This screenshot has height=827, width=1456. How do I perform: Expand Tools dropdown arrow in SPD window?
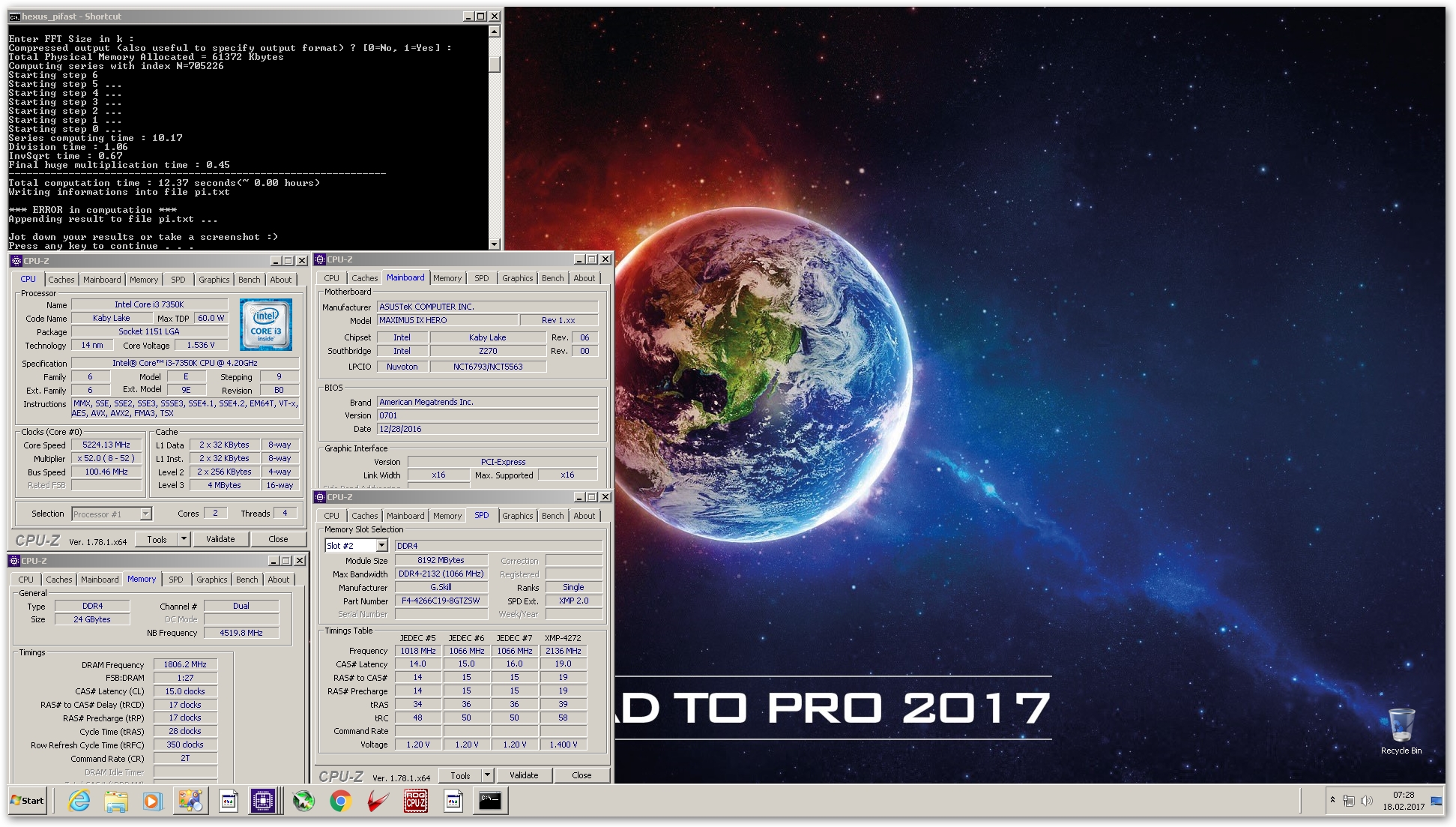point(487,775)
